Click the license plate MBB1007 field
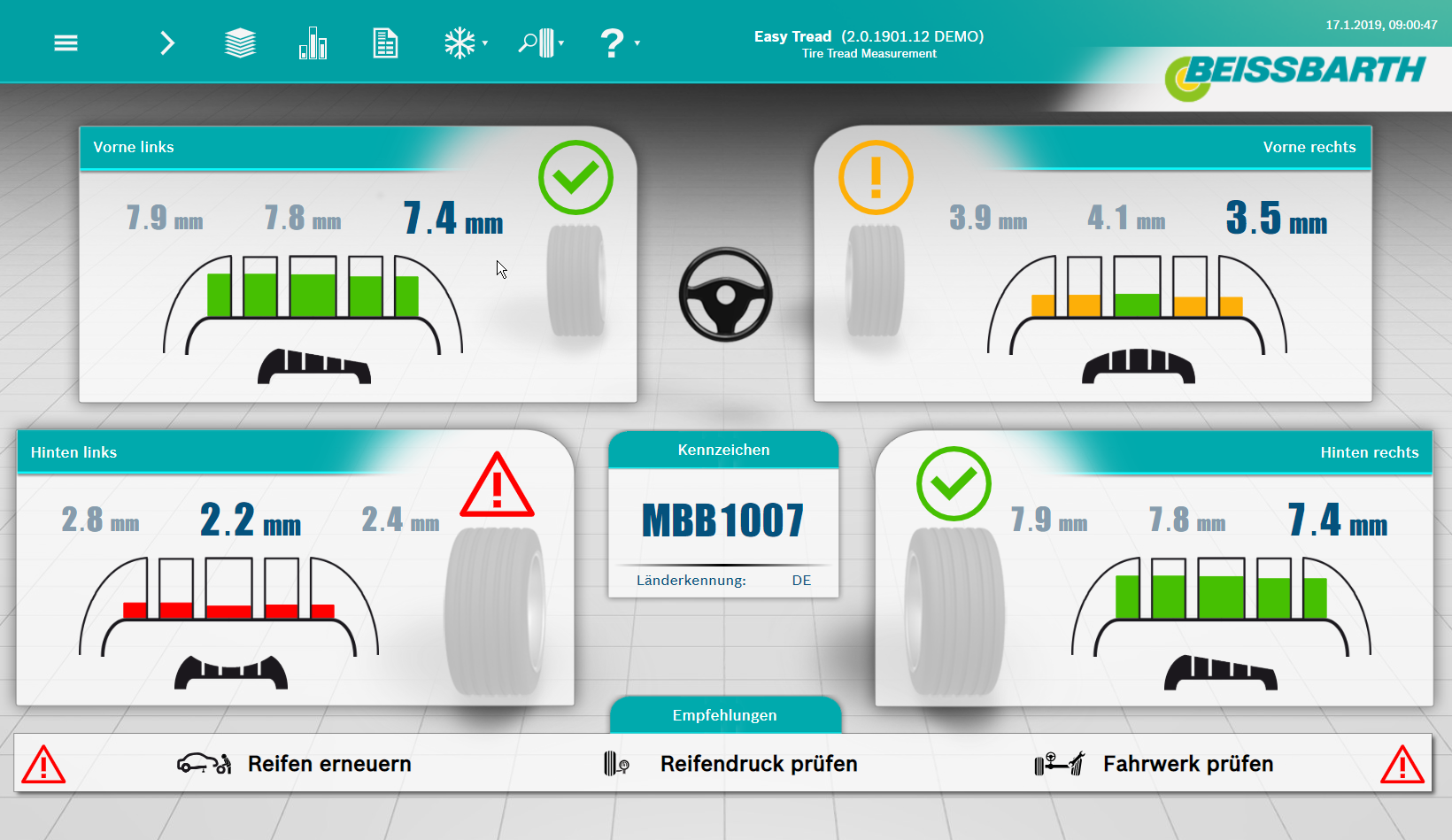Image resolution: width=1452 pixels, height=840 pixels. tap(722, 520)
